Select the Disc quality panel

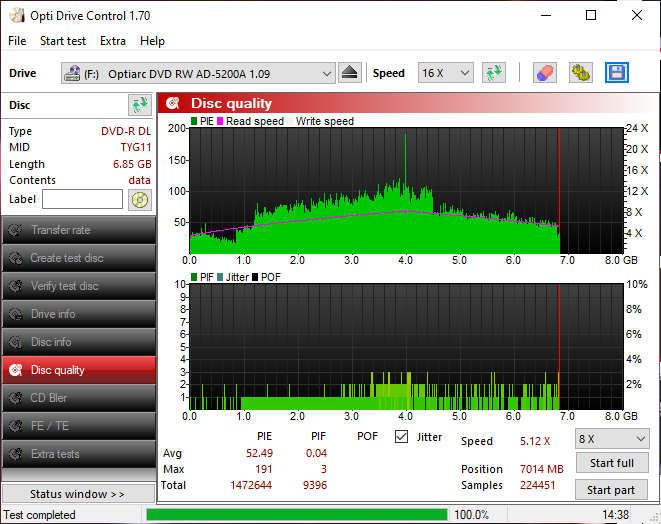tap(79, 370)
